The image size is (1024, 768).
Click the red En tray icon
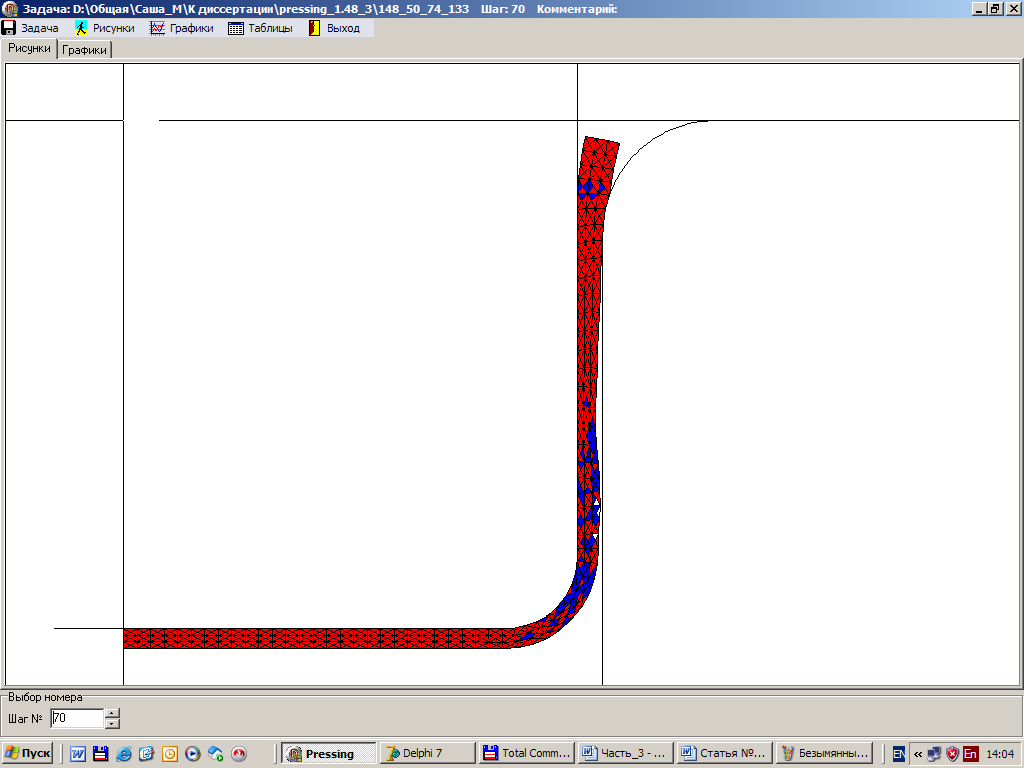point(970,754)
